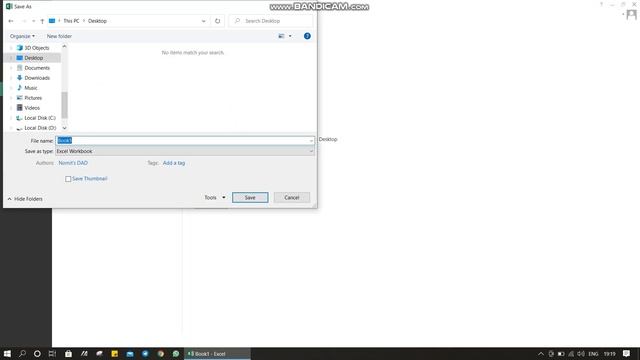Open the Tools dropdown menu
This screenshot has height=360, width=640.
215,198
